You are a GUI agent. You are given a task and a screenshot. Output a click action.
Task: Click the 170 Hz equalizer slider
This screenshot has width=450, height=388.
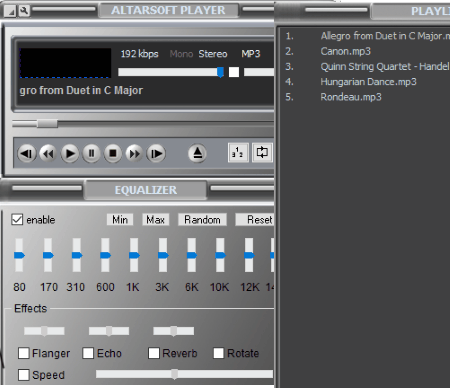[48, 255]
